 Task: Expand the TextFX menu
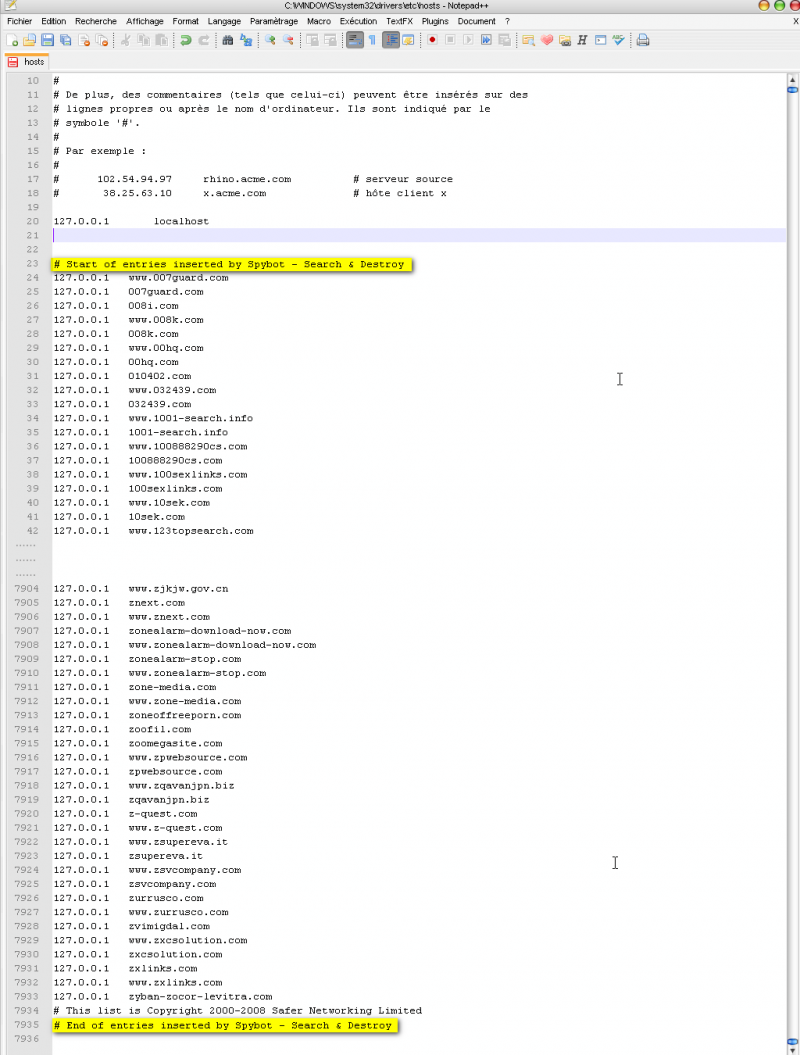coord(400,21)
